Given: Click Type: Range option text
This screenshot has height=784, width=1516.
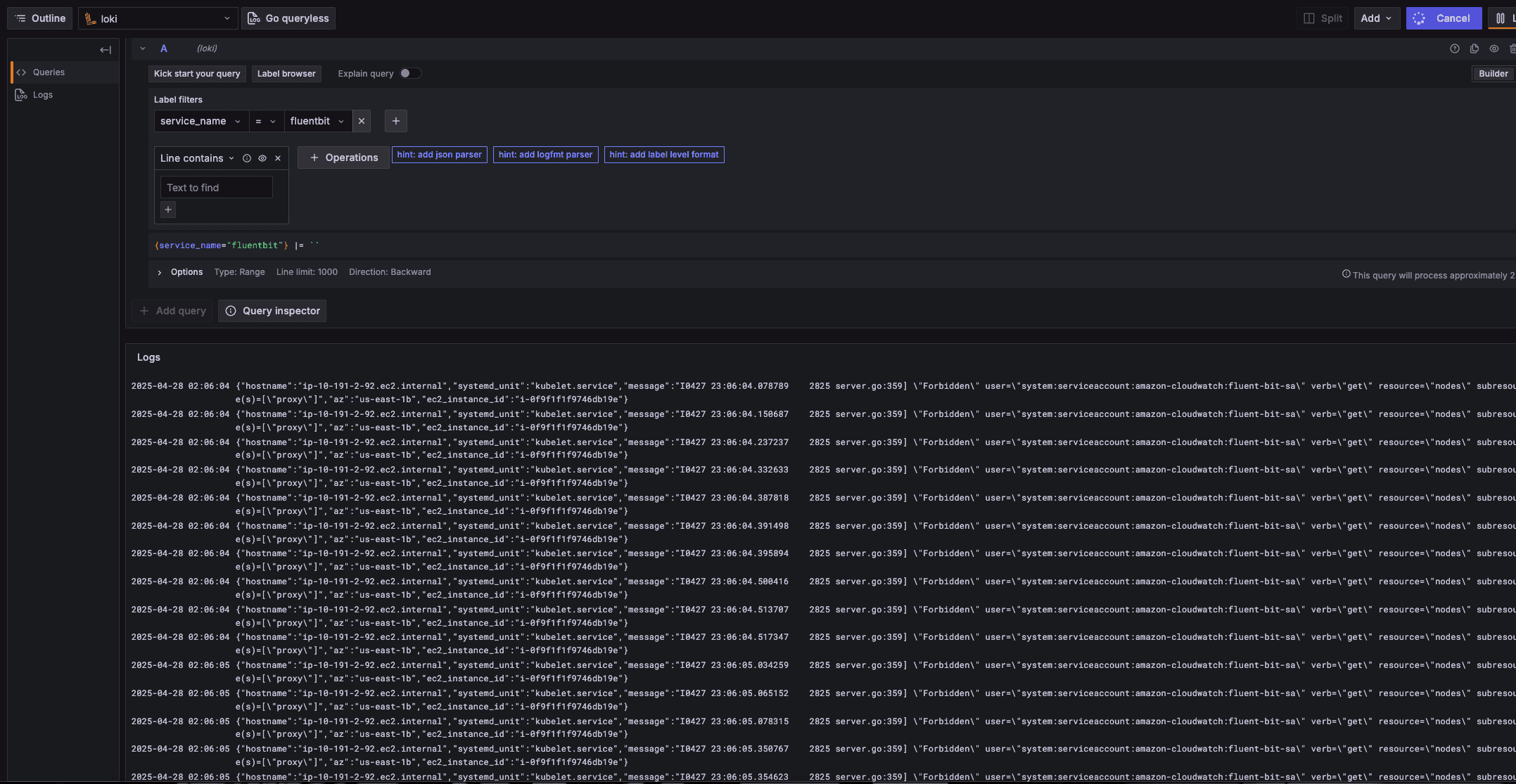Looking at the screenshot, I should point(240,272).
